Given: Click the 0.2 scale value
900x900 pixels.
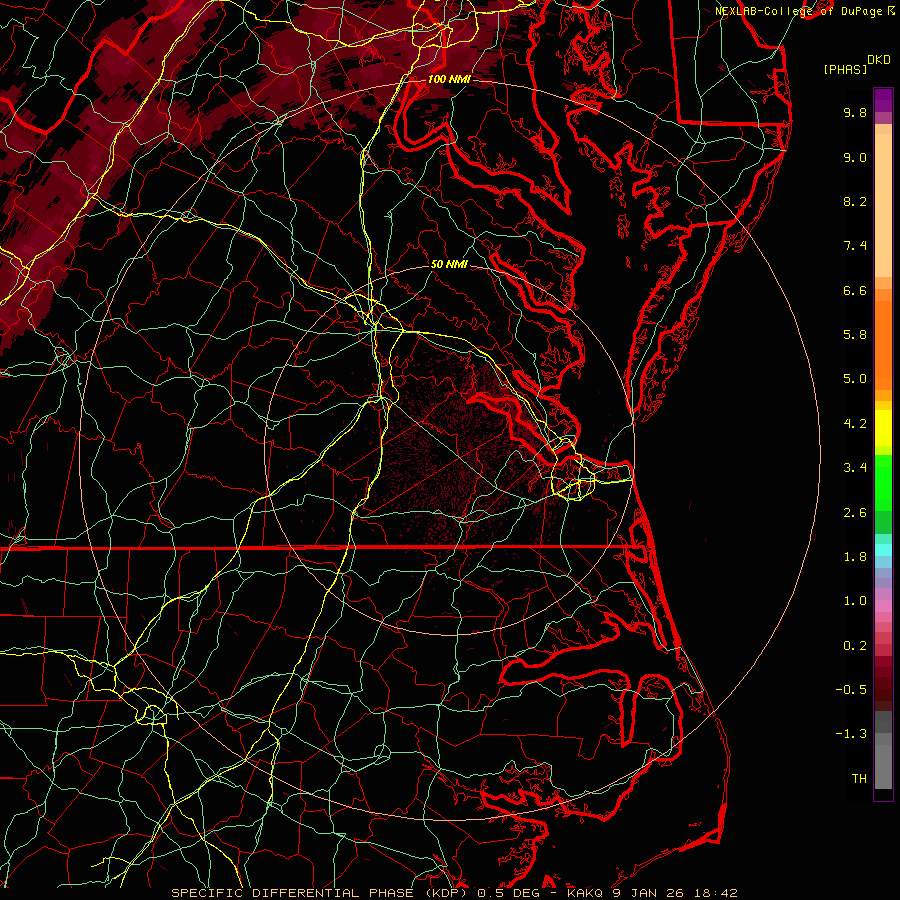Looking at the screenshot, I should [855, 646].
